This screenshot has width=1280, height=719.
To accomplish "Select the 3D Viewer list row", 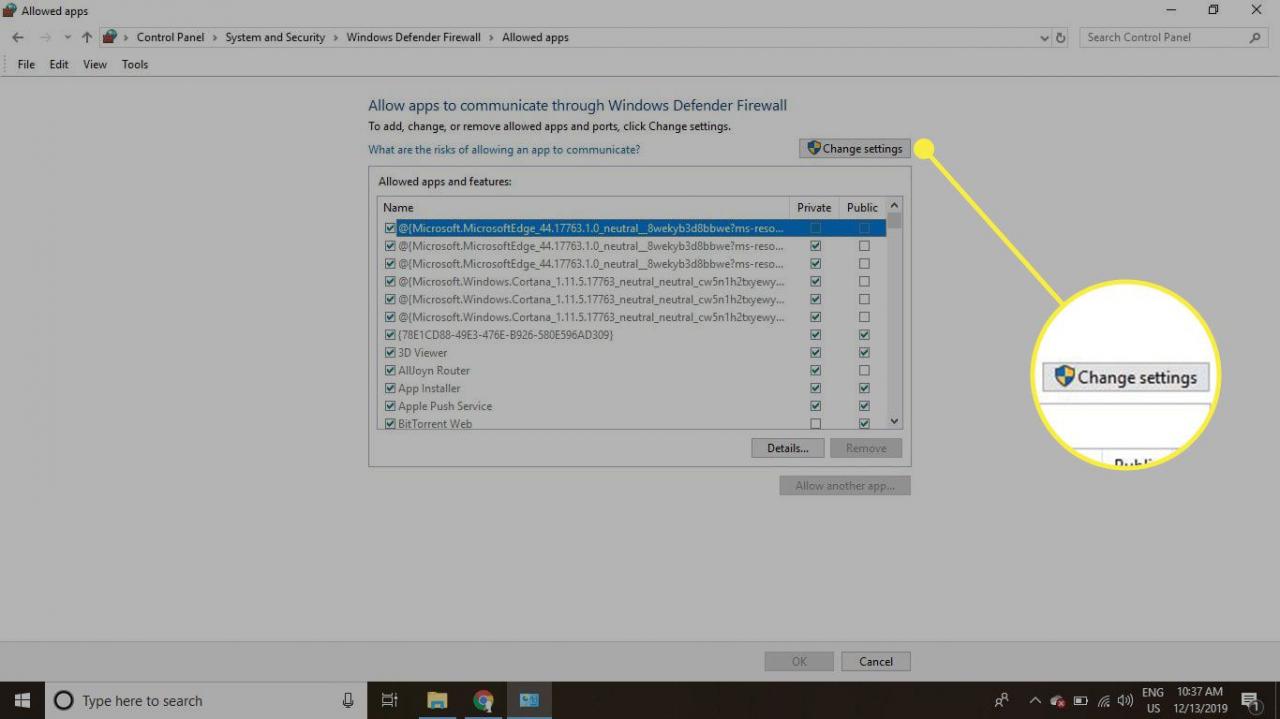I will [633, 352].
